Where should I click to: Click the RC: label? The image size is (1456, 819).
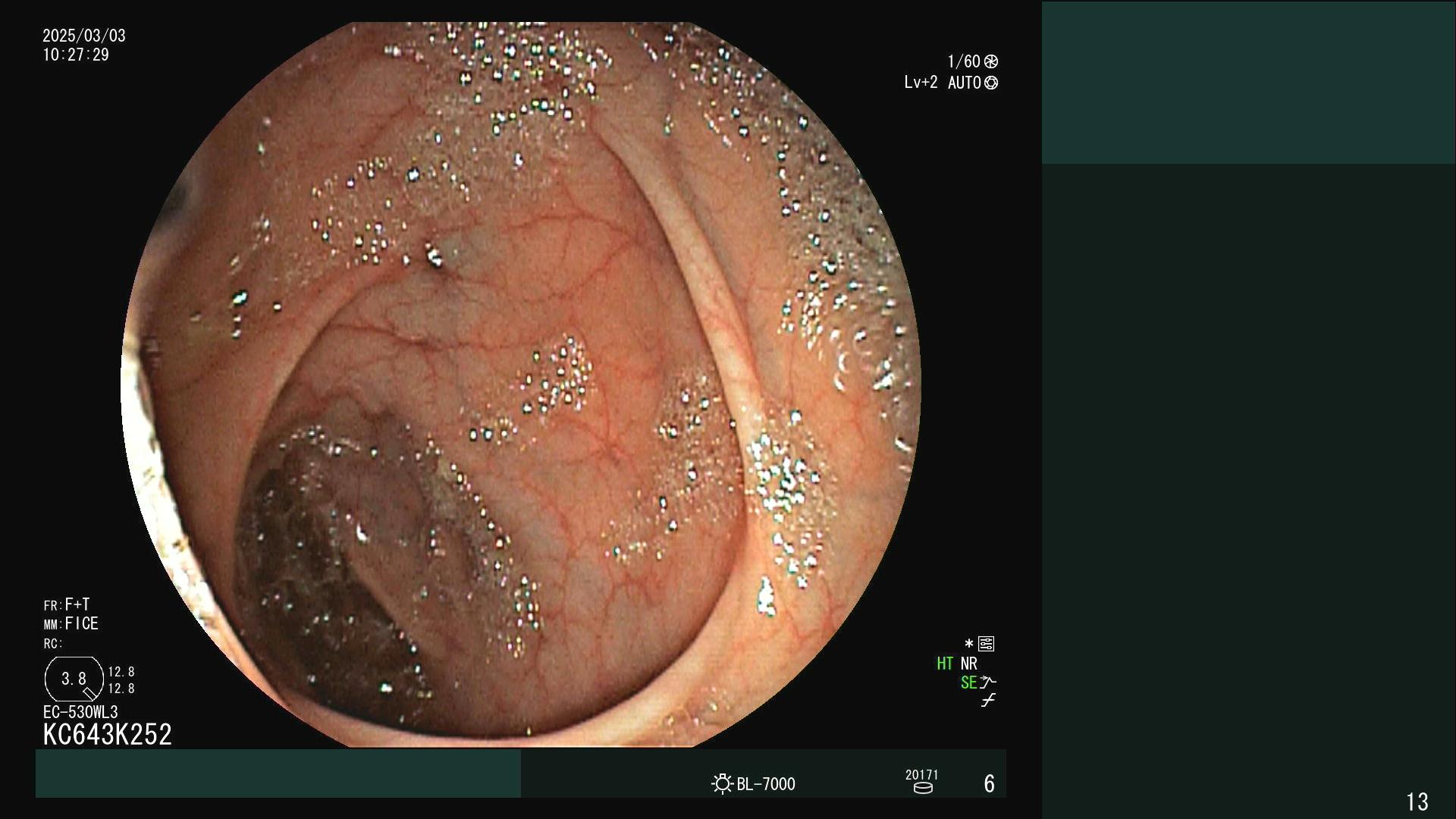coord(53,644)
